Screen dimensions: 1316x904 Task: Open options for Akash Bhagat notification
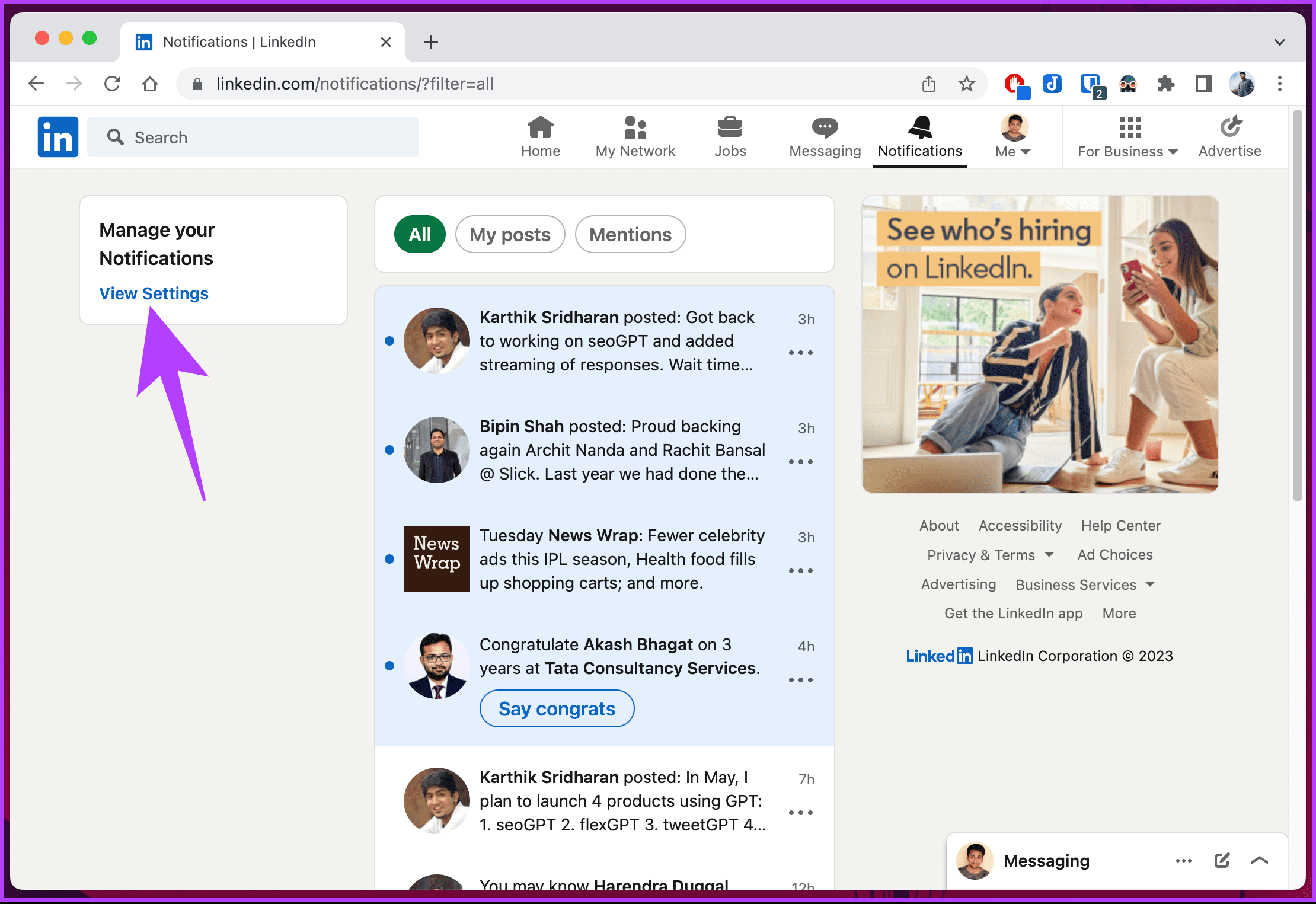801,680
